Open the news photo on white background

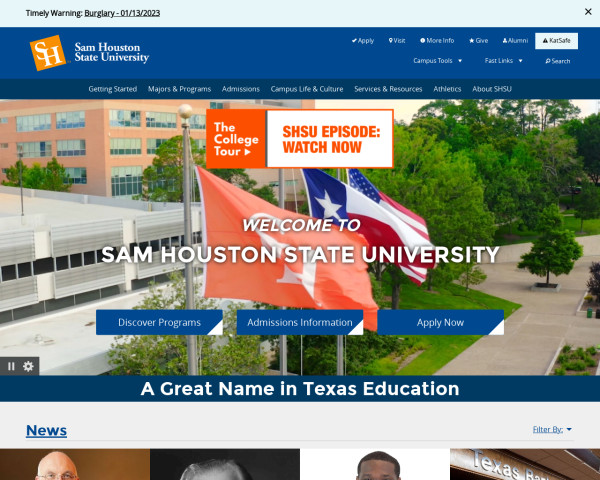[375, 464]
